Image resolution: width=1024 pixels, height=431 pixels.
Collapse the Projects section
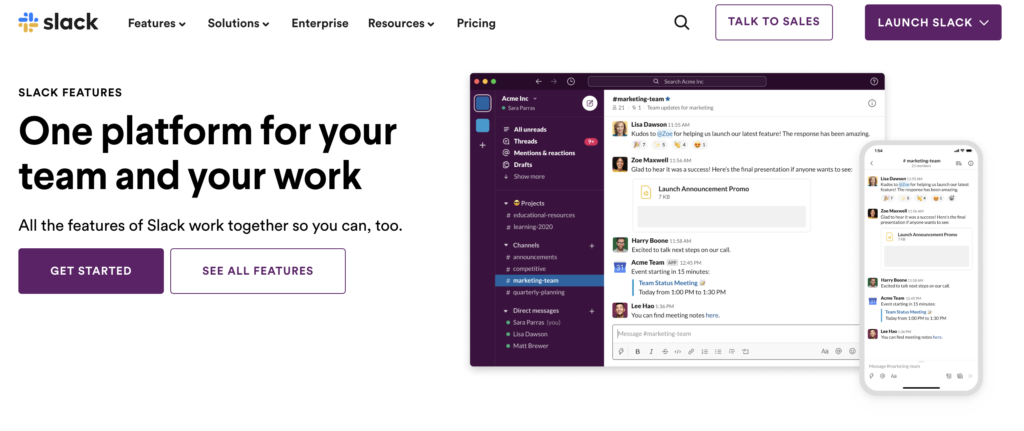tap(506, 203)
